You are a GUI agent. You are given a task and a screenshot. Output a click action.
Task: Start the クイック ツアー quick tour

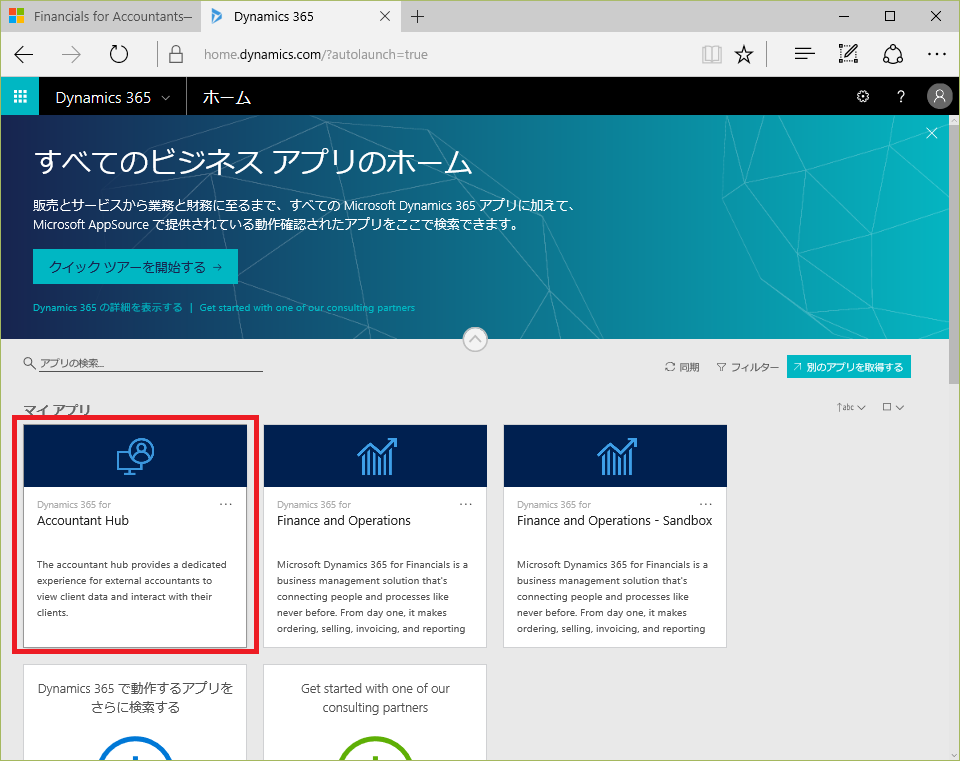coord(135,266)
